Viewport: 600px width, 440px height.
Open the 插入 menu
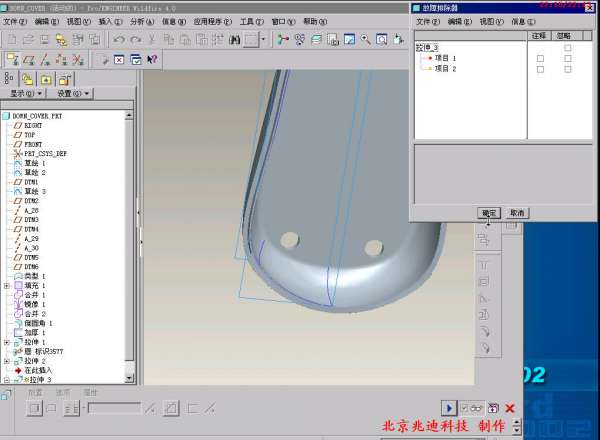click(105, 21)
